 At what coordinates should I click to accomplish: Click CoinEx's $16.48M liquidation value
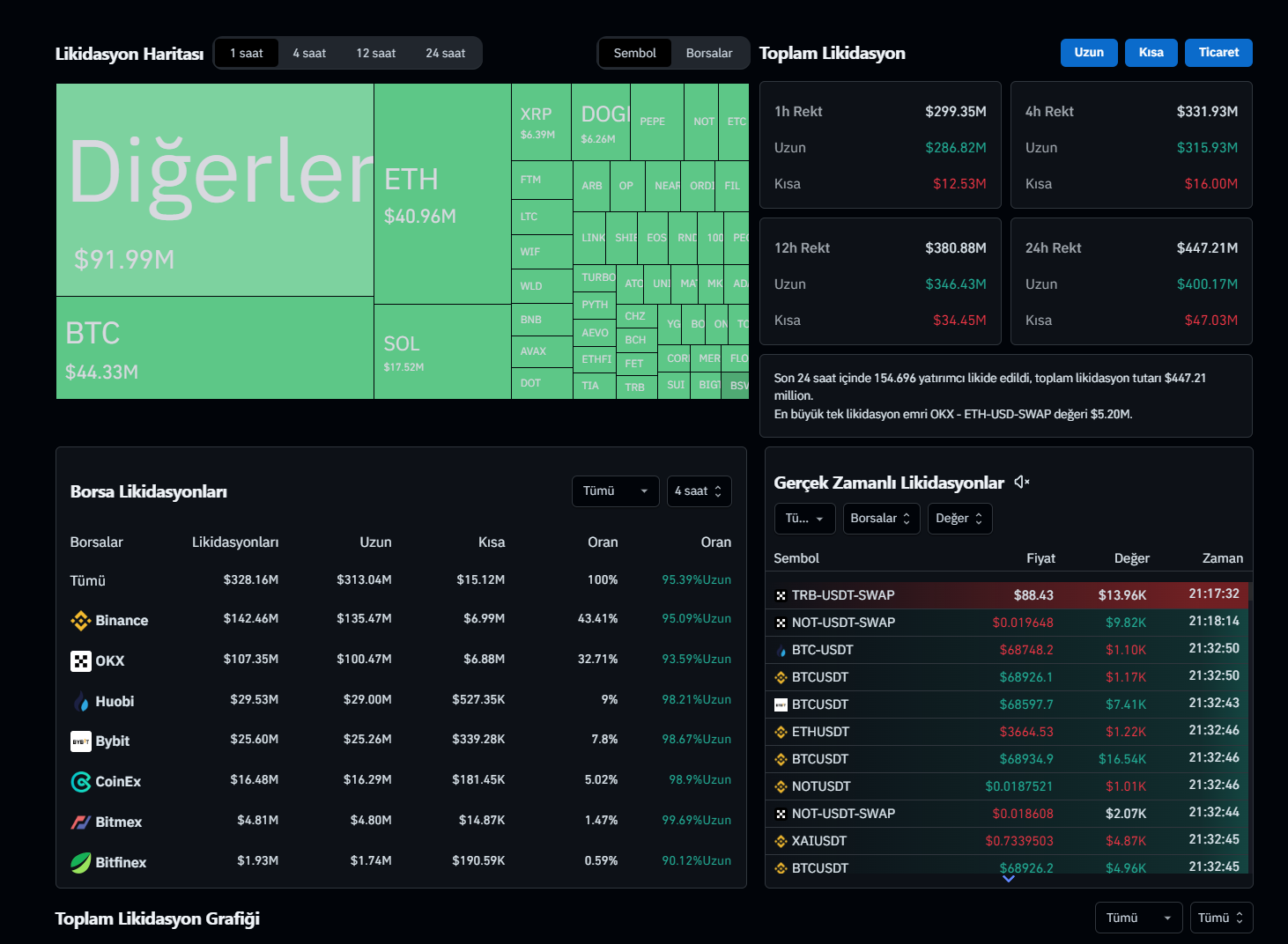tap(254, 780)
